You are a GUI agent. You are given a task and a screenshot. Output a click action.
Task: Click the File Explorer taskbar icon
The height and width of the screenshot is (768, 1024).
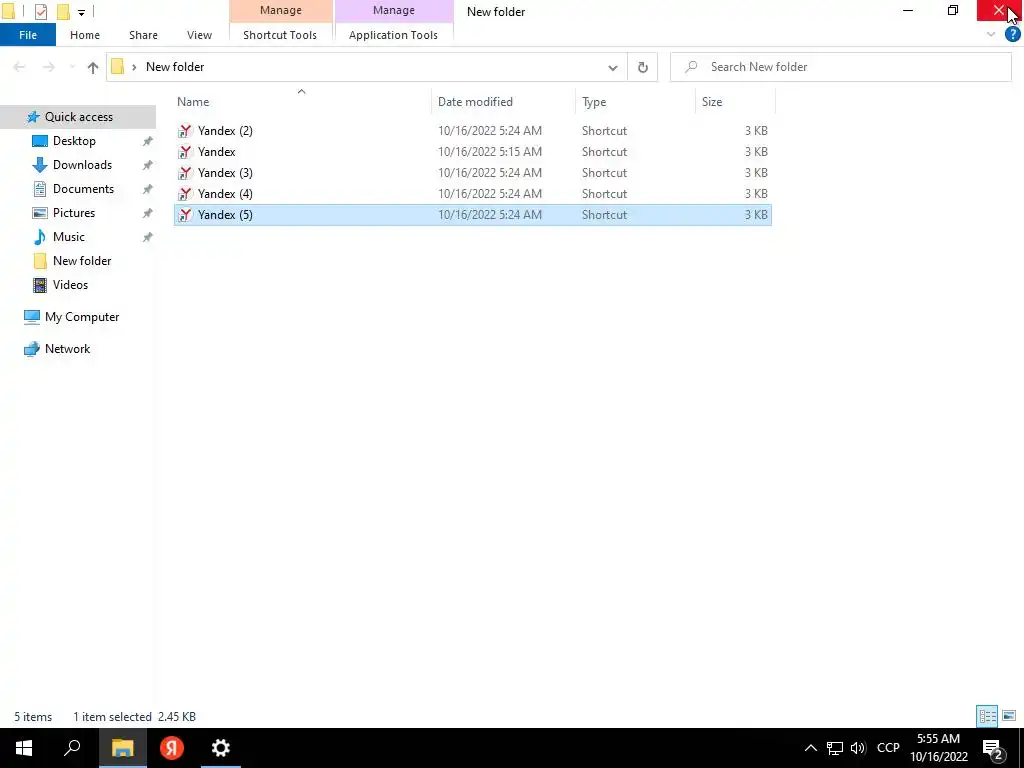coord(122,748)
